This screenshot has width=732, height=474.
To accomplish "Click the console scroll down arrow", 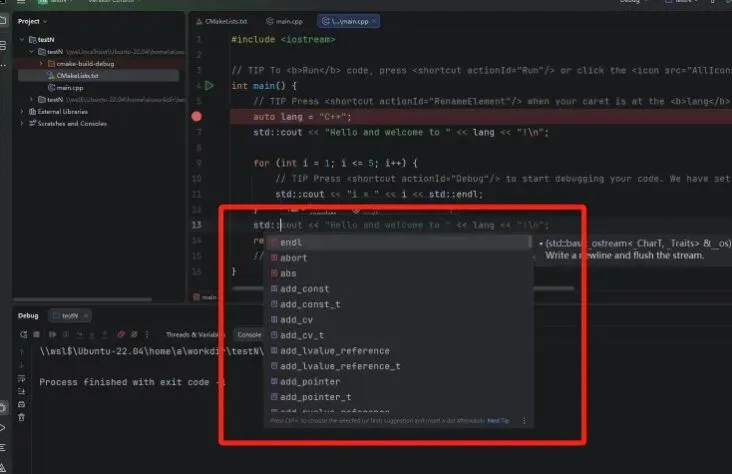I will pyautogui.click(x=21, y=365).
